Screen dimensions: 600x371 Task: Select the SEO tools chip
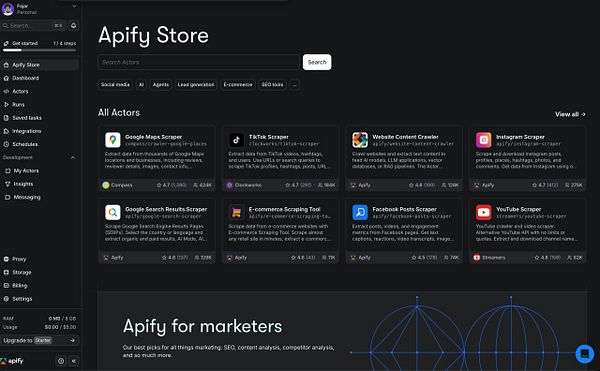tap(272, 85)
